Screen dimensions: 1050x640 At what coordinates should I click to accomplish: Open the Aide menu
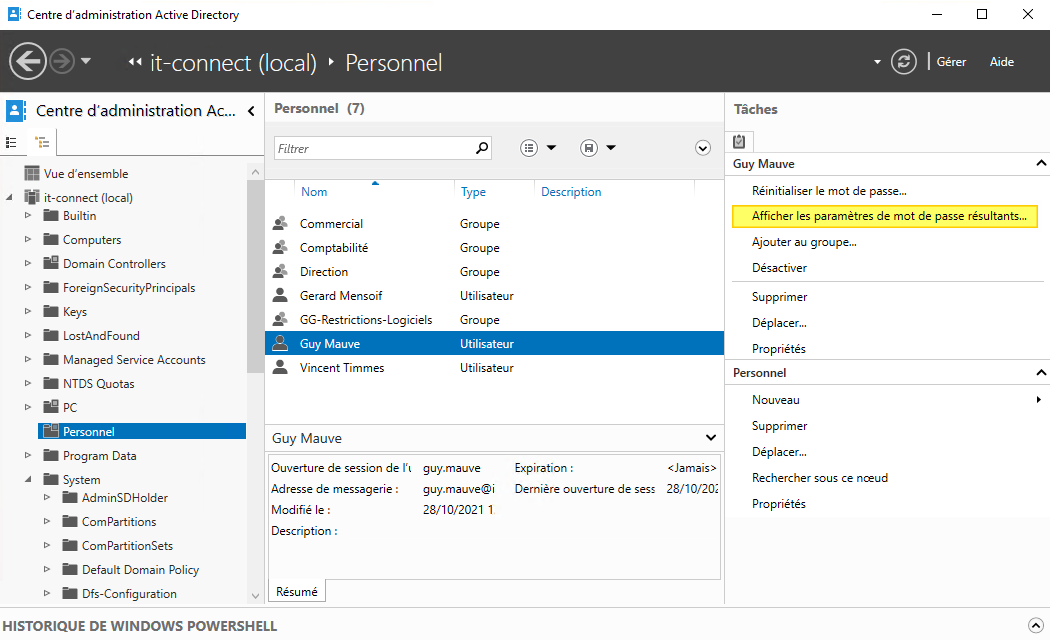1001,61
